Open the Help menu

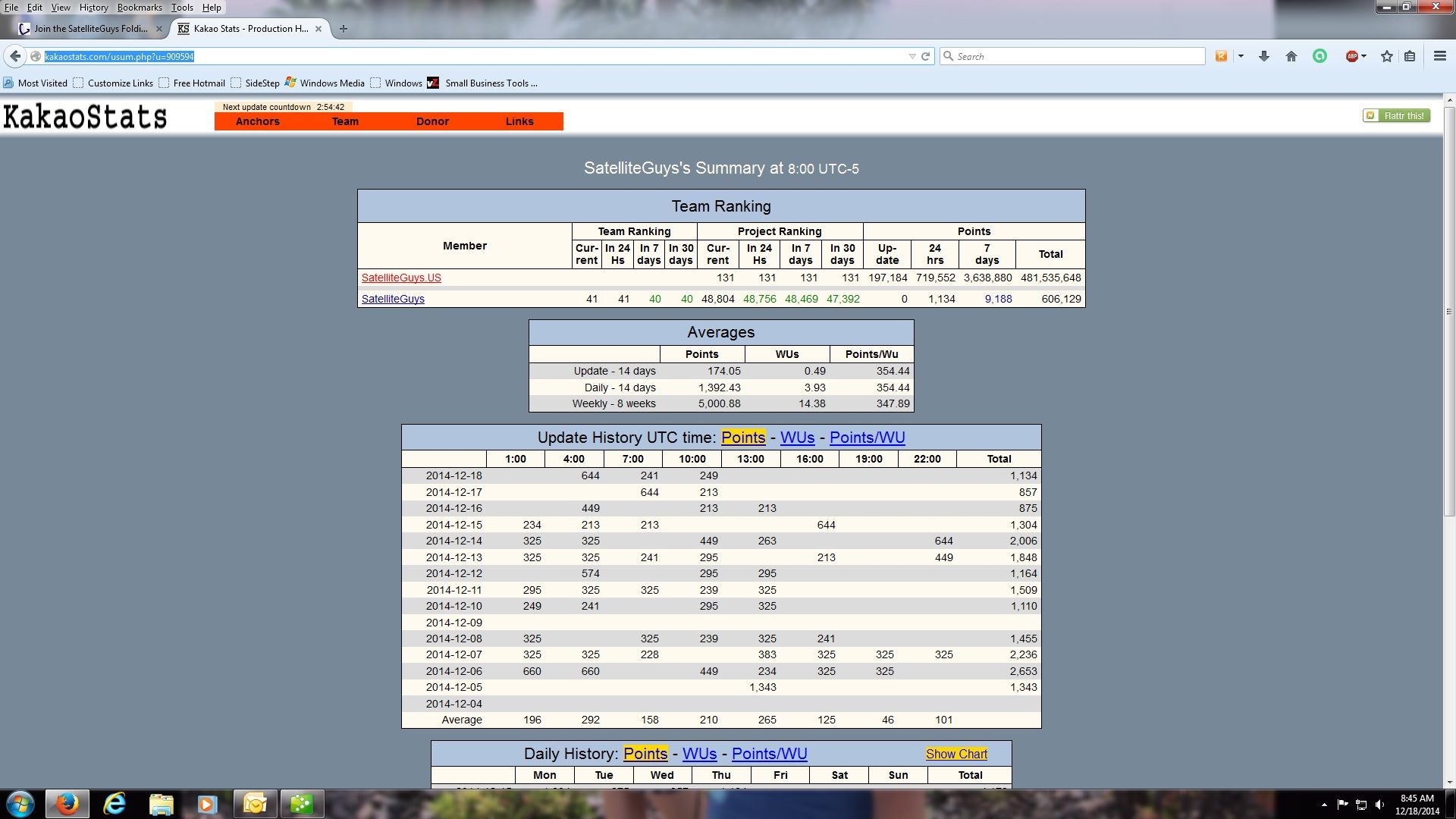(x=212, y=8)
